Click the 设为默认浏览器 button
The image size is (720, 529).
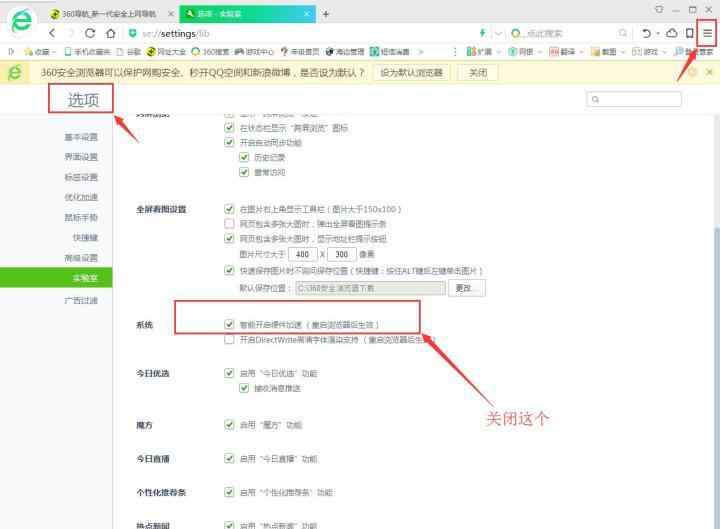pyautogui.click(x=411, y=73)
